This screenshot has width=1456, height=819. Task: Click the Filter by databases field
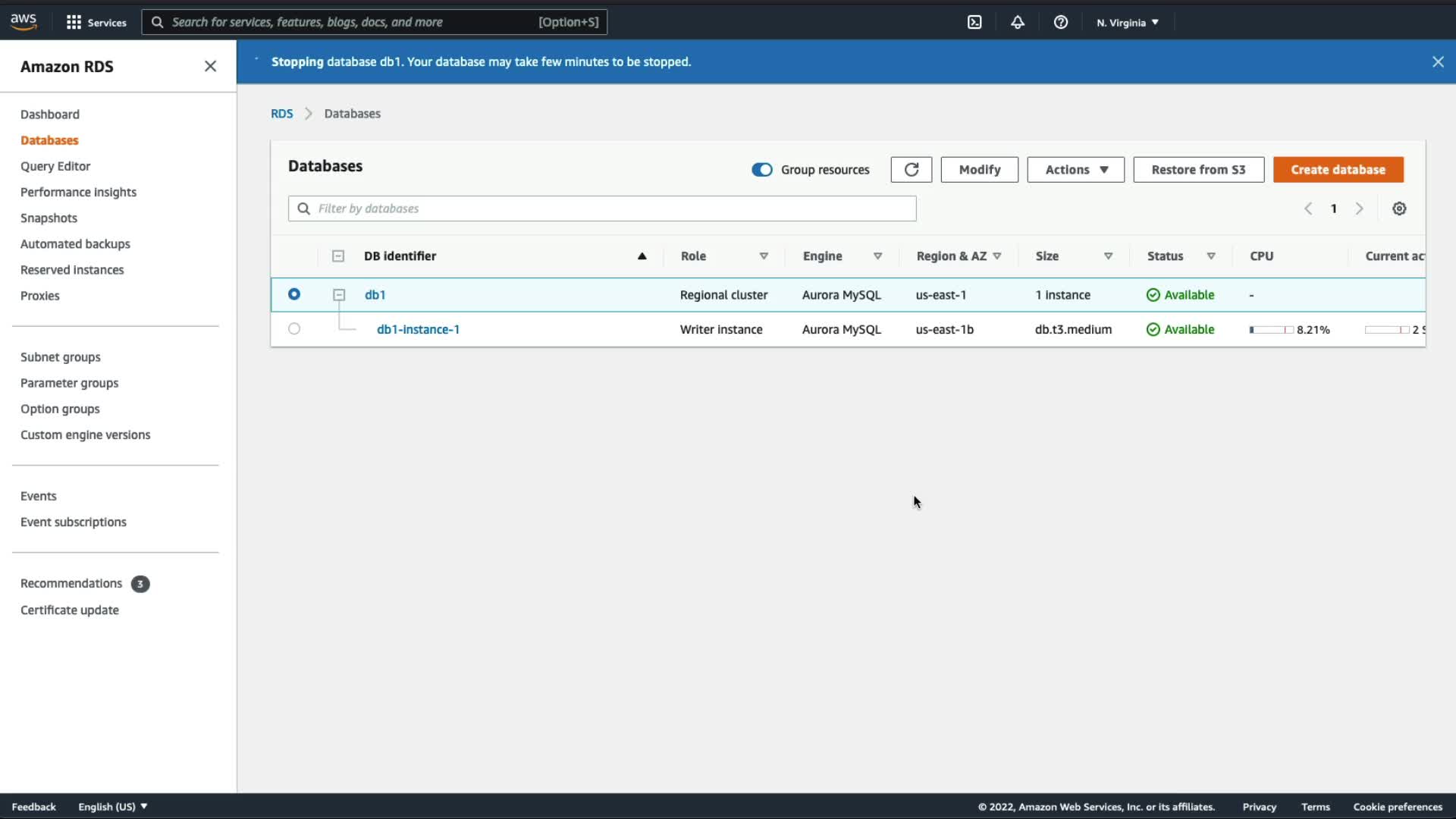click(602, 209)
